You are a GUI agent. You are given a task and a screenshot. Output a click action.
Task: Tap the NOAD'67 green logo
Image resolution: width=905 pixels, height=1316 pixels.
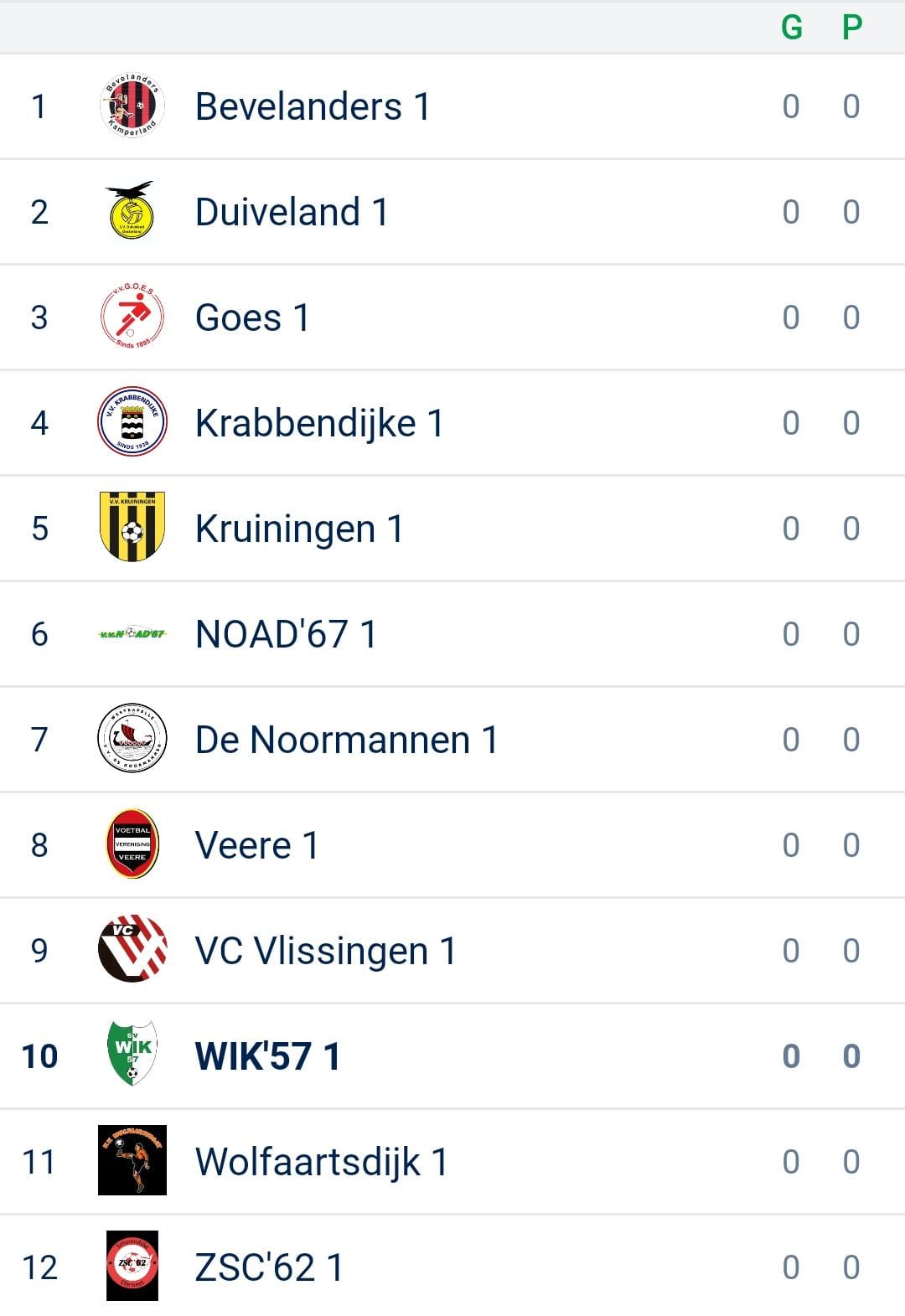coord(132,634)
